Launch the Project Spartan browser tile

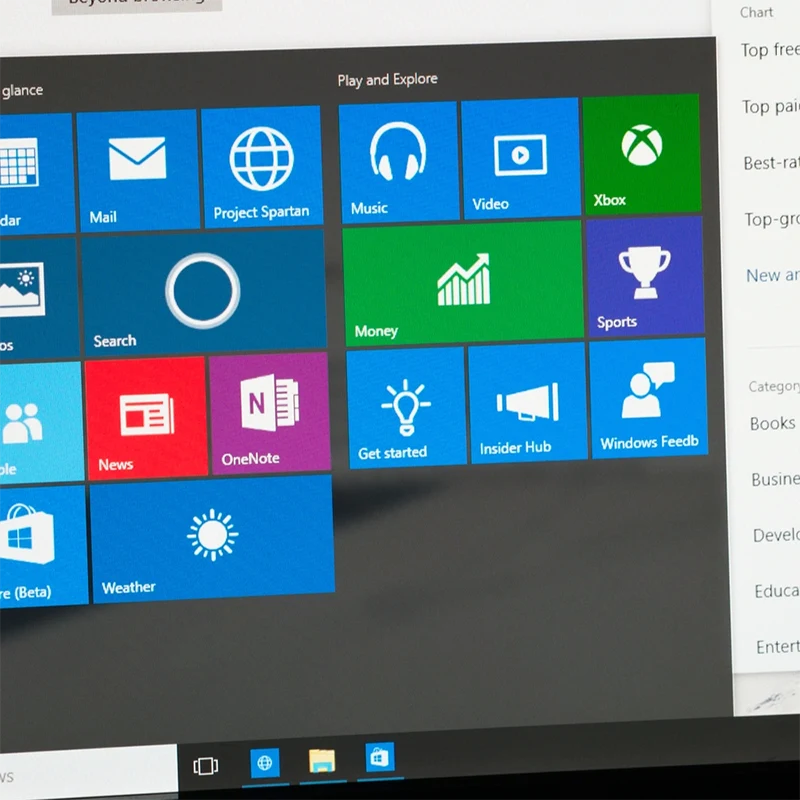(x=262, y=166)
